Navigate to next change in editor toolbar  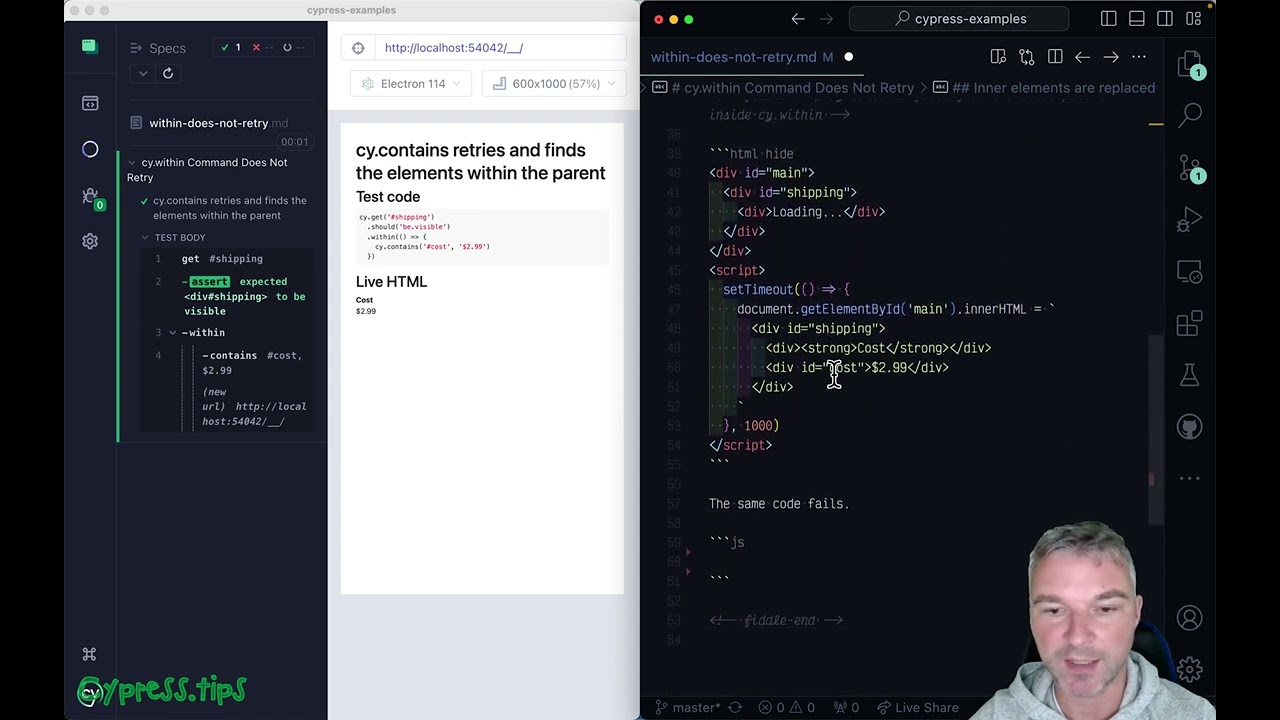[x=1111, y=57]
